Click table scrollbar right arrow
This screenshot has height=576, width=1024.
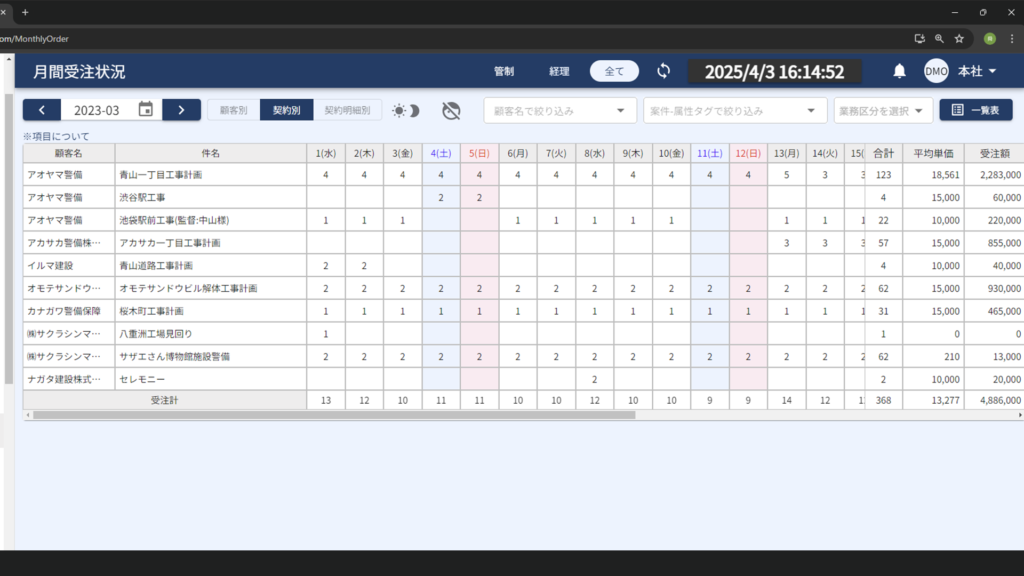1020,415
